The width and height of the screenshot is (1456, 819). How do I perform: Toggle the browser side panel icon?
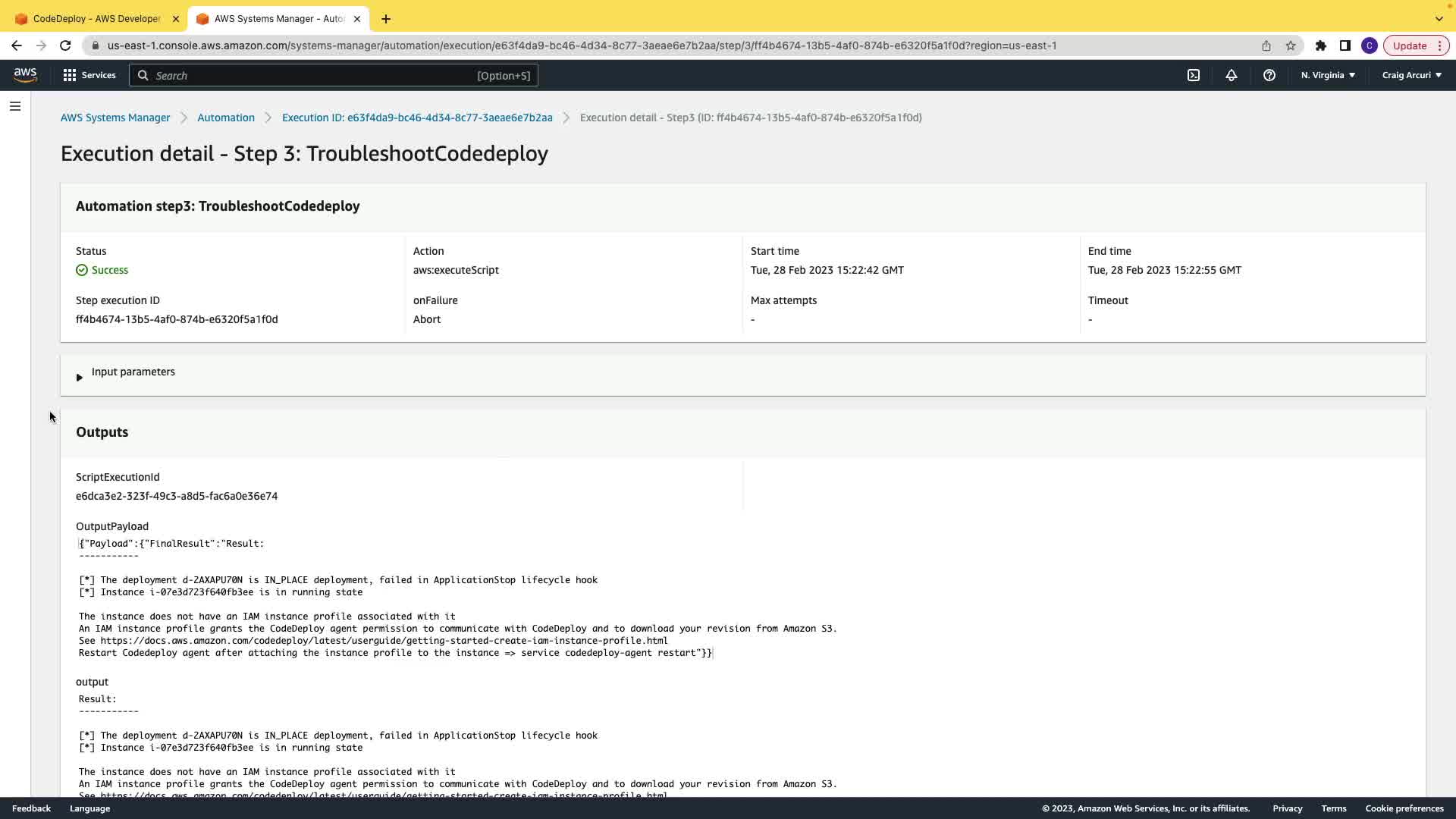1345,45
